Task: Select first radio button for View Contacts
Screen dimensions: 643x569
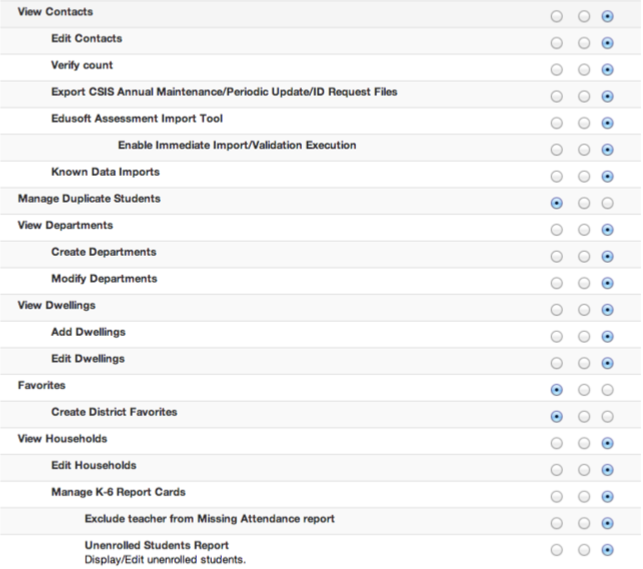Action: pyautogui.click(x=556, y=16)
